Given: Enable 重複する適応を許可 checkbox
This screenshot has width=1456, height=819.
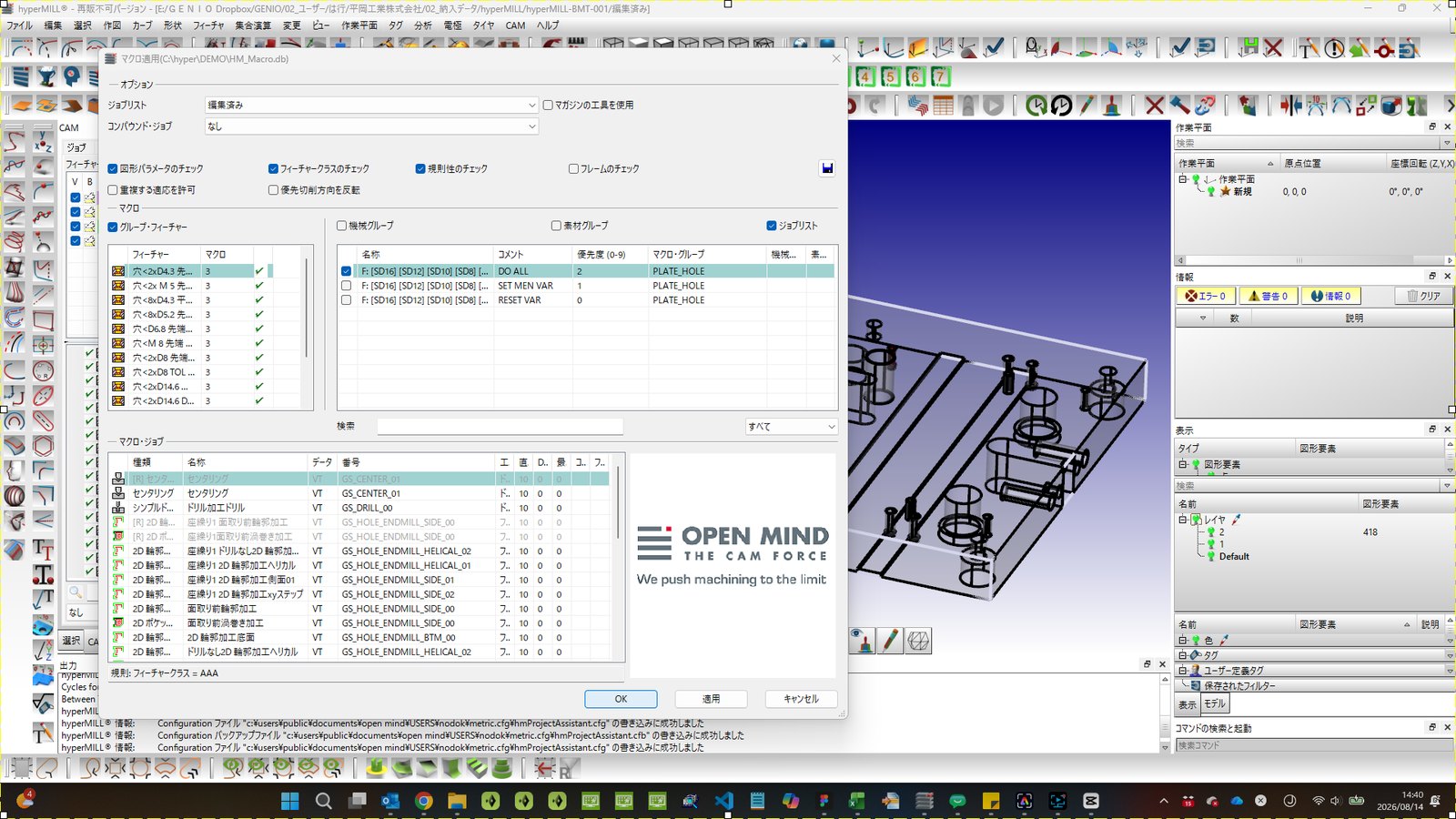Looking at the screenshot, I should click(113, 190).
